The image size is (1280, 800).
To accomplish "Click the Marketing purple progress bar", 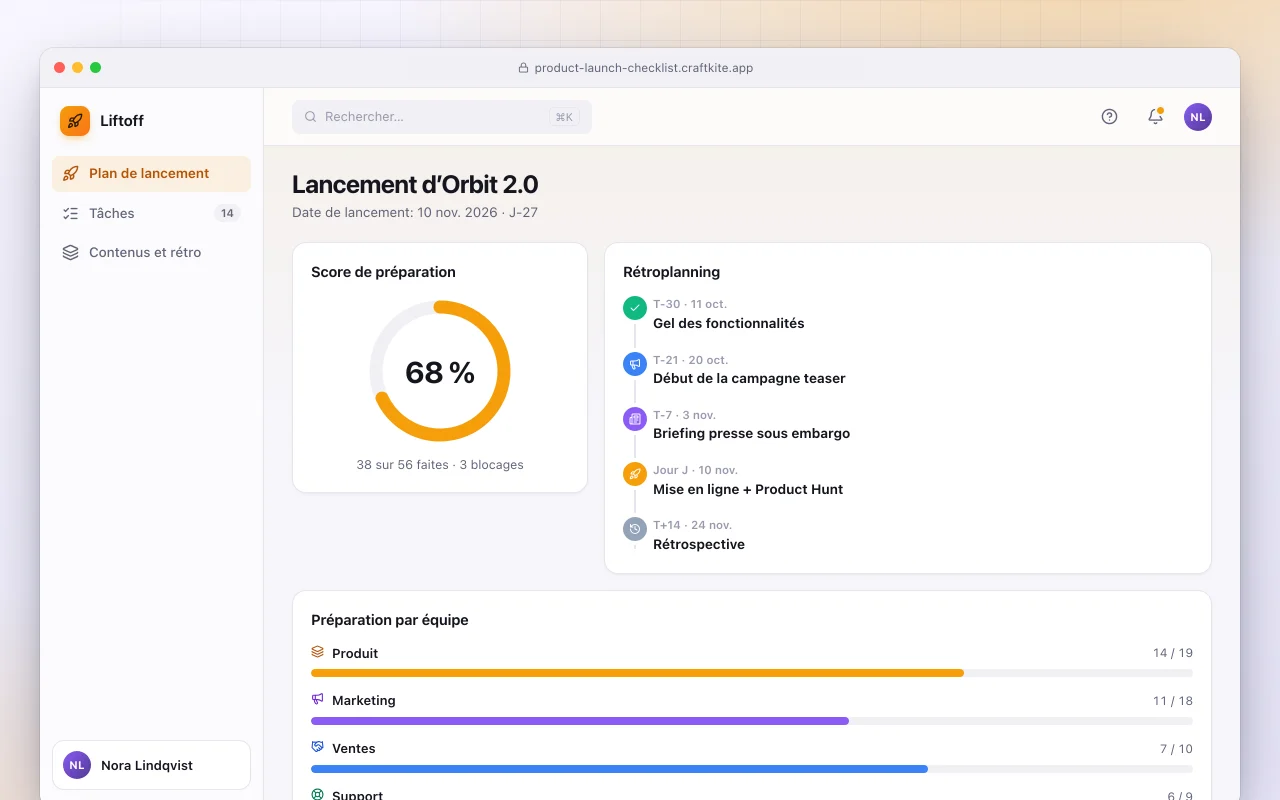I will 580,721.
